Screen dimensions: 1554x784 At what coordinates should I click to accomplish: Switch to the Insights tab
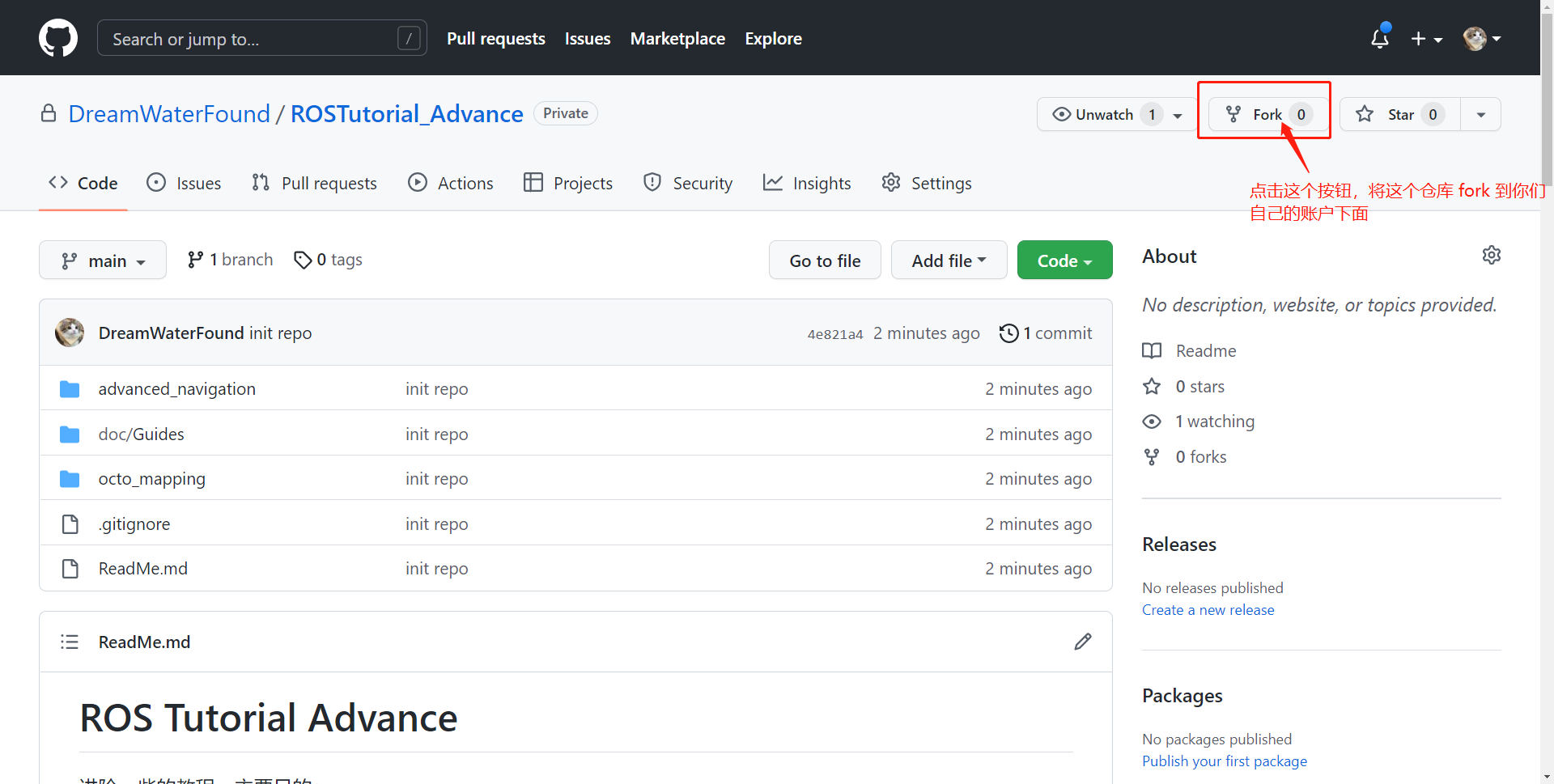point(807,183)
